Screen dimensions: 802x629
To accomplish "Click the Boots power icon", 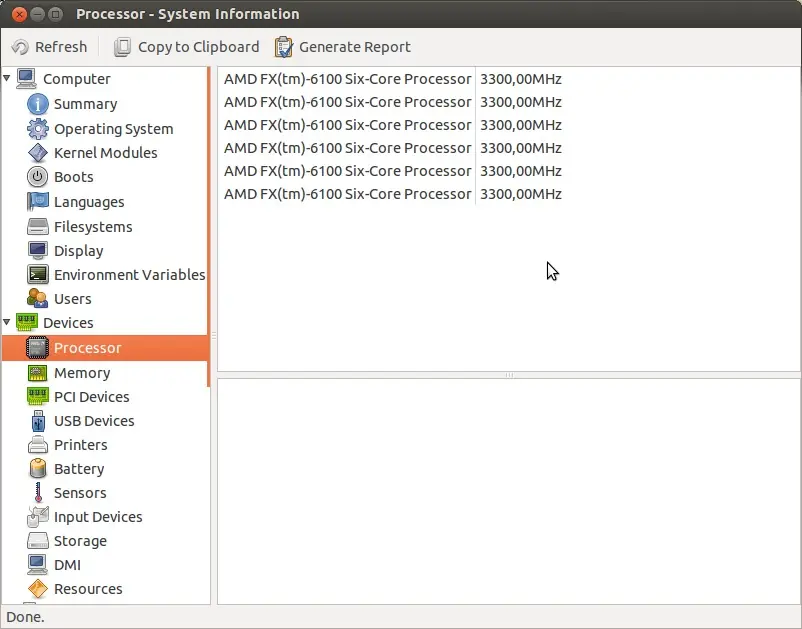I will (x=38, y=177).
